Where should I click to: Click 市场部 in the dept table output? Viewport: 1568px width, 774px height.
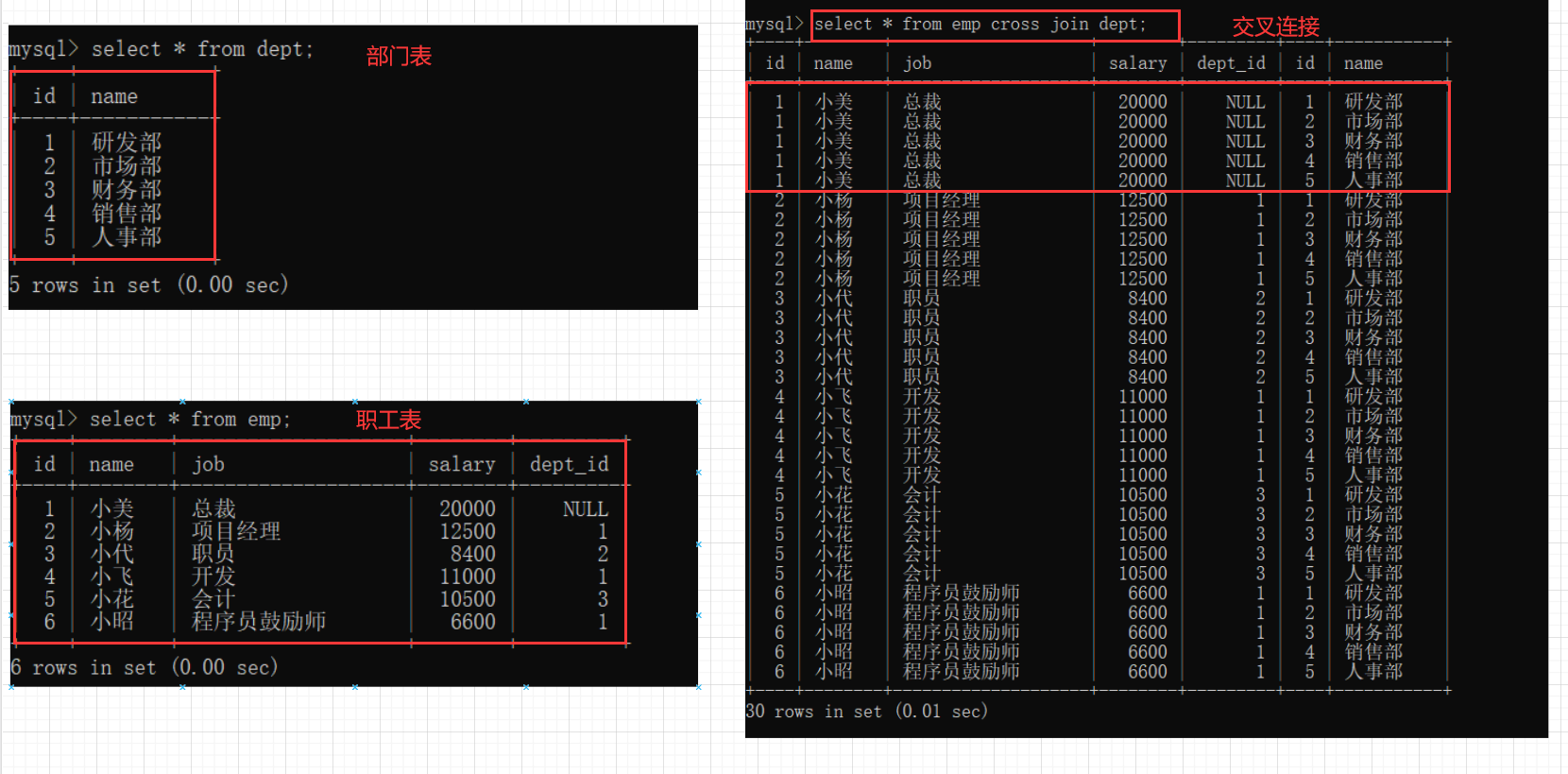[x=127, y=166]
